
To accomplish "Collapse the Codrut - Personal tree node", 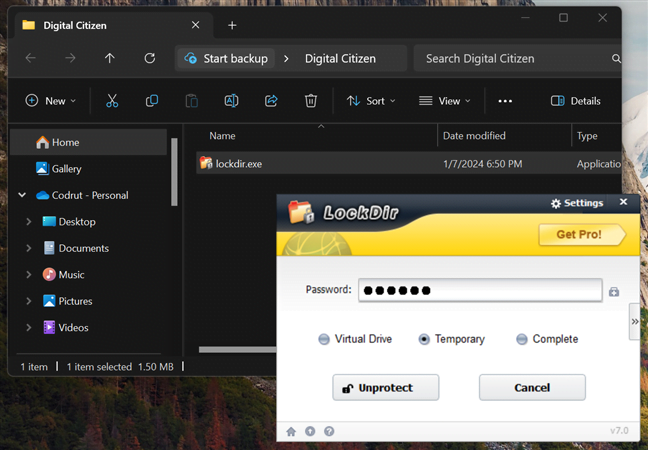I will tap(22, 195).
